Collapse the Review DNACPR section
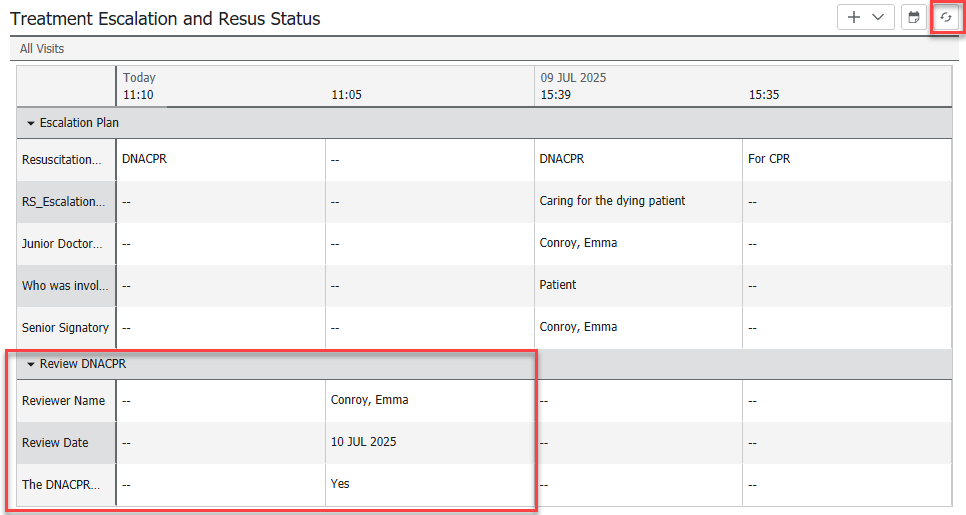This screenshot has width=966, height=515. tap(31, 364)
